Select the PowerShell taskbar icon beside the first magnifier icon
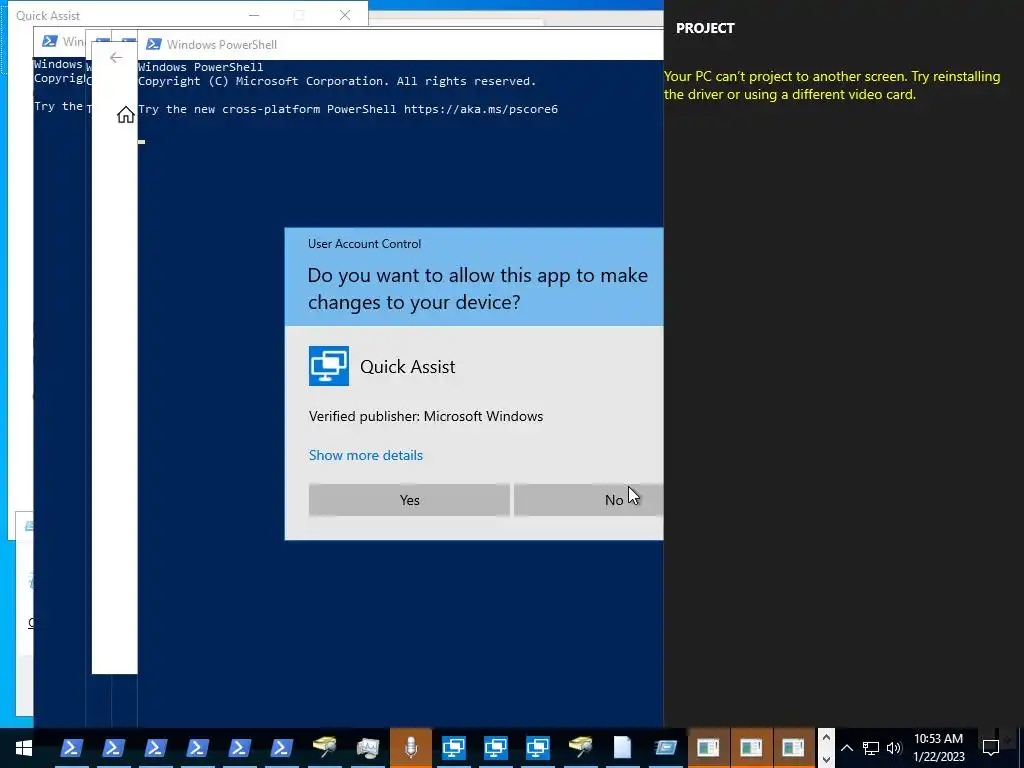This screenshot has width=1024, height=768. tap(281, 748)
